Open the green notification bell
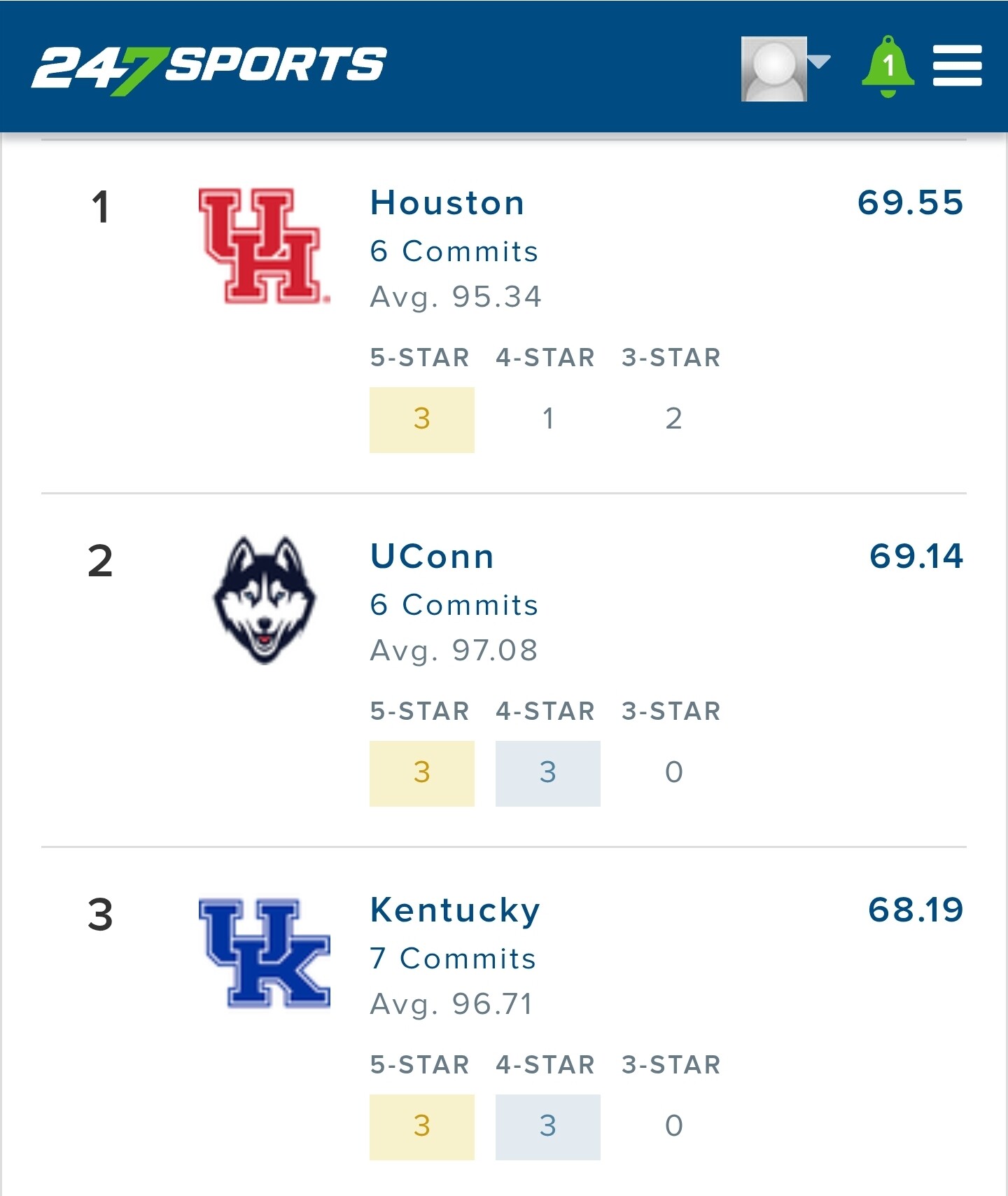The width and height of the screenshot is (1008, 1196). pyautogui.click(x=888, y=67)
